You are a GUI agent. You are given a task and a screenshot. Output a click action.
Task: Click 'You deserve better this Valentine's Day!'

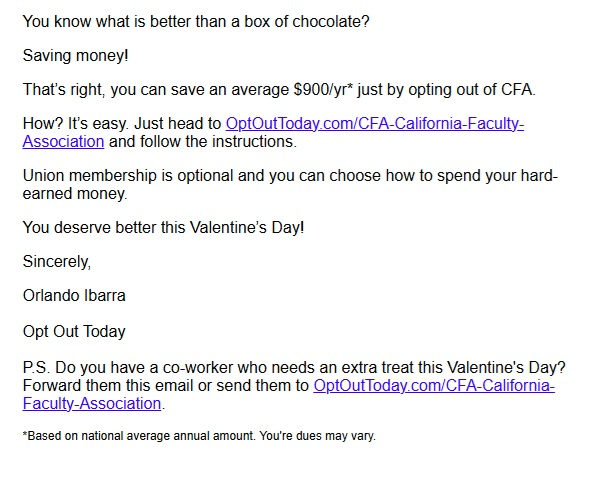point(163,228)
